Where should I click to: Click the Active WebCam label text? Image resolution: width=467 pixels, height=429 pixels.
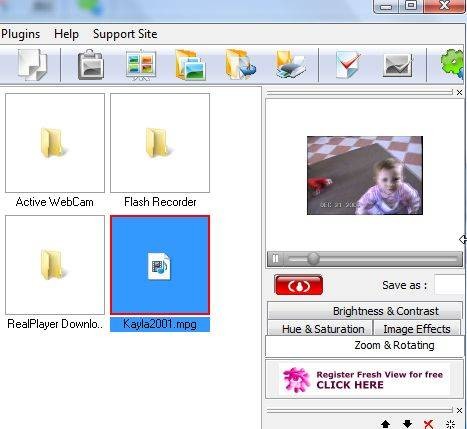coord(55,202)
